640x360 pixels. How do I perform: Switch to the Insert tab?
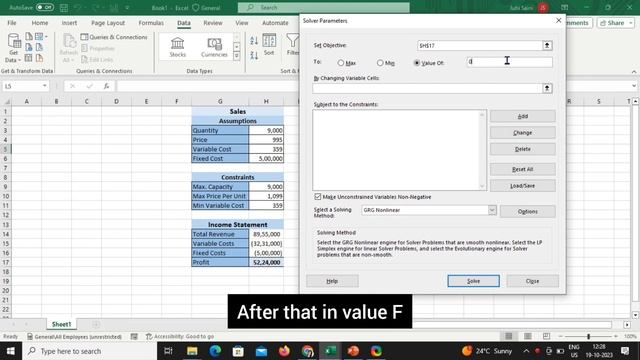point(69,23)
